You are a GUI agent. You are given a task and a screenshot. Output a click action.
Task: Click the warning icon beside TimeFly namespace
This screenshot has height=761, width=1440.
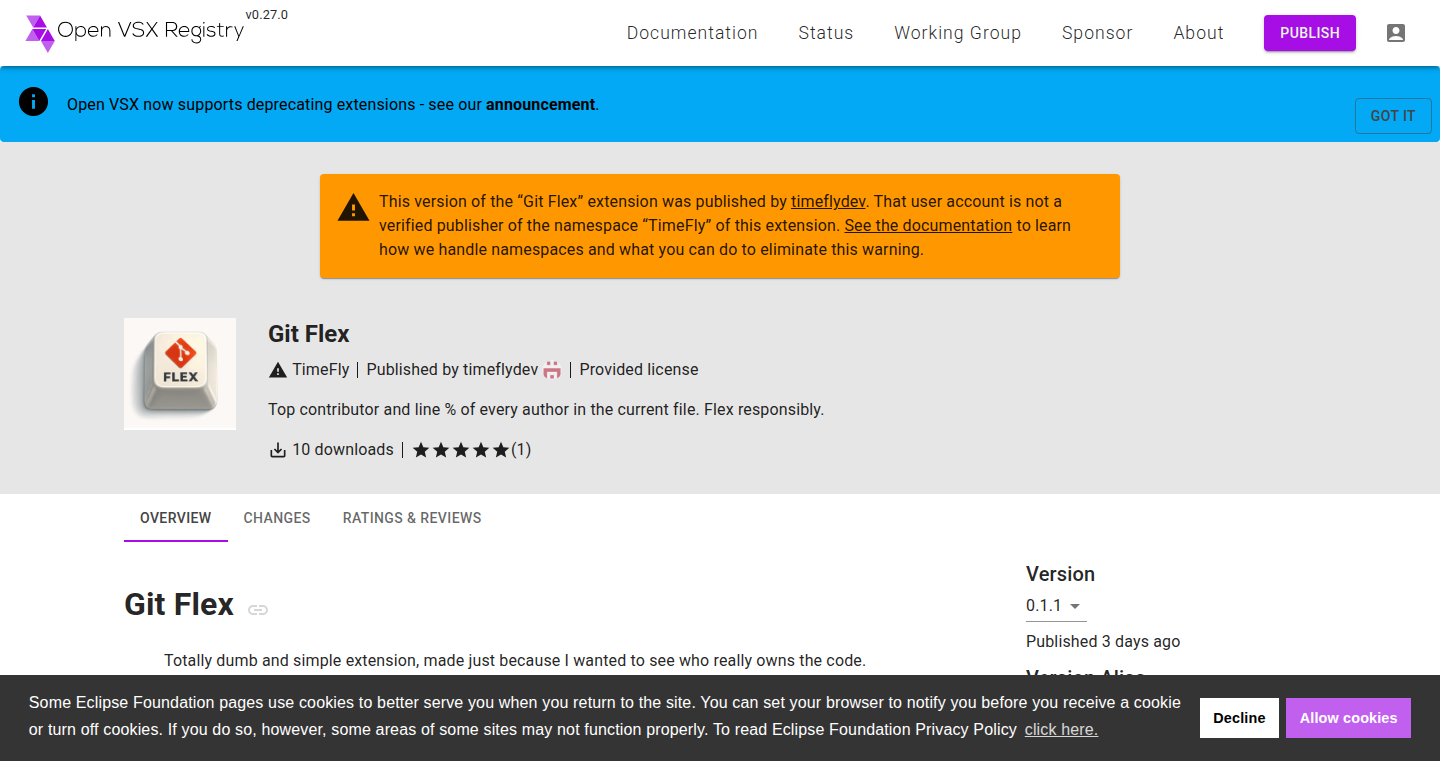click(x=278, y=370)
